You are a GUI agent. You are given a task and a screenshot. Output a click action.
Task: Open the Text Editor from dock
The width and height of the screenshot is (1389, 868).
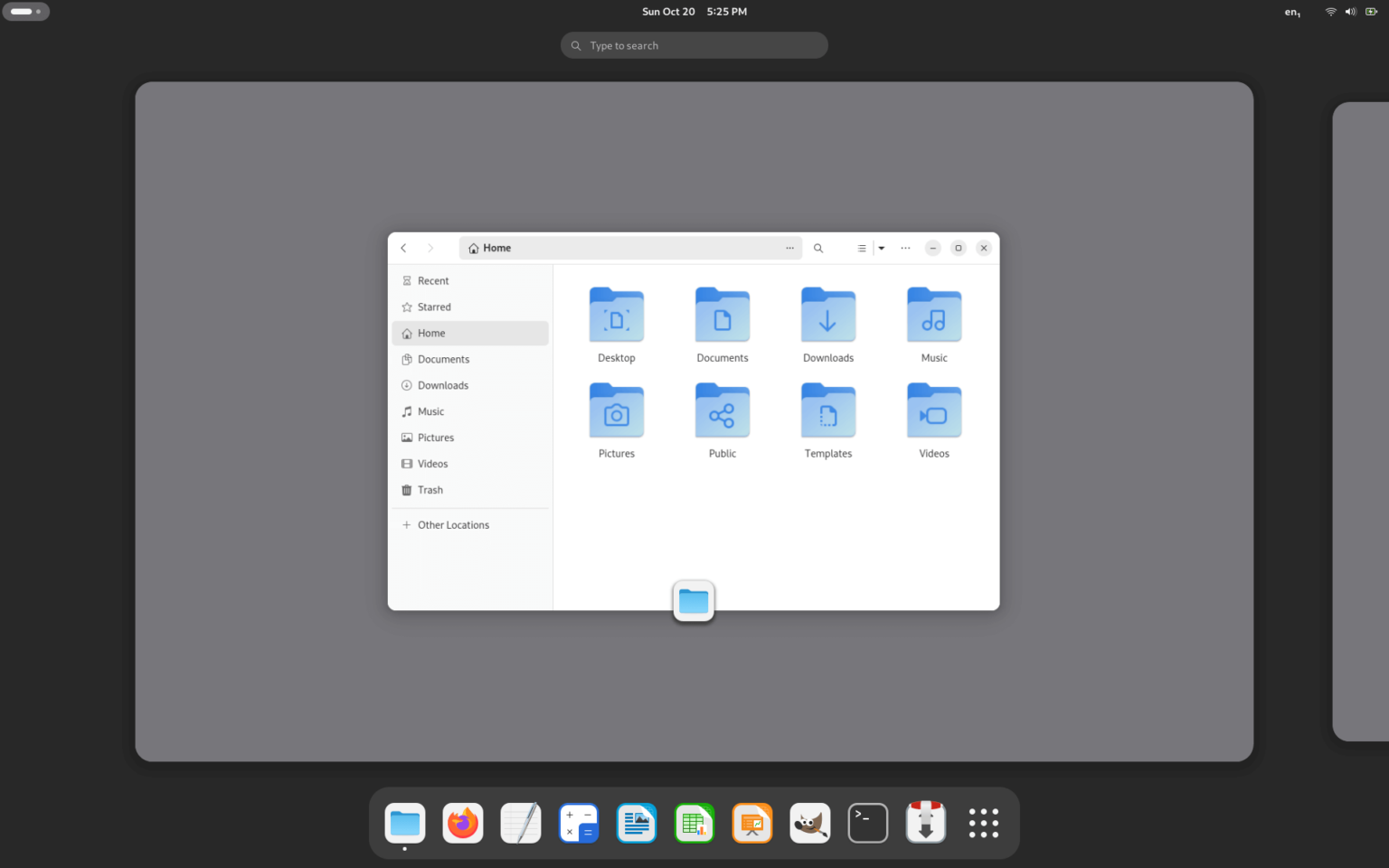click(521, 824)
